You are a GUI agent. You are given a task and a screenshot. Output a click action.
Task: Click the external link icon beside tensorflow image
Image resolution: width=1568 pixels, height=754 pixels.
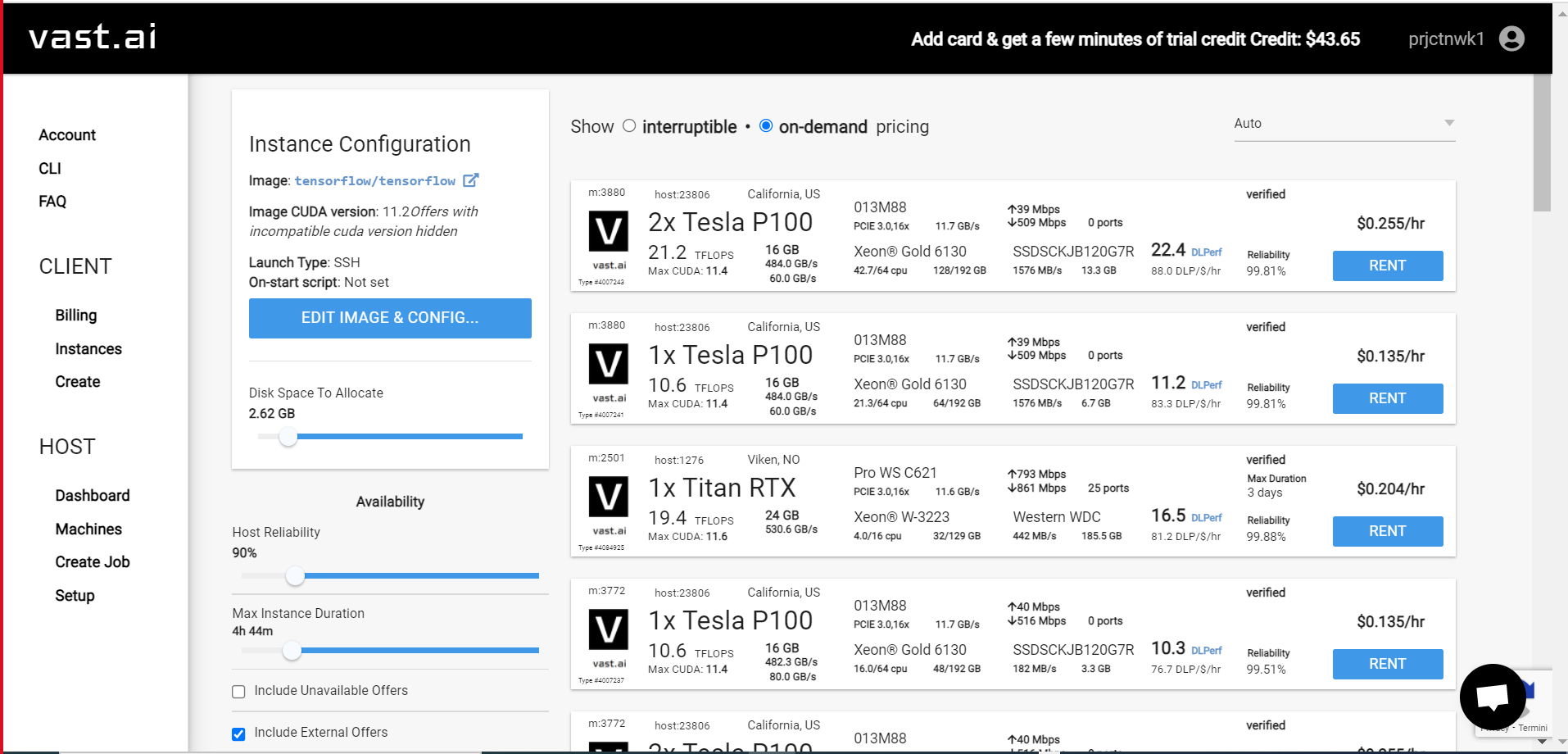tap(470, 180)
